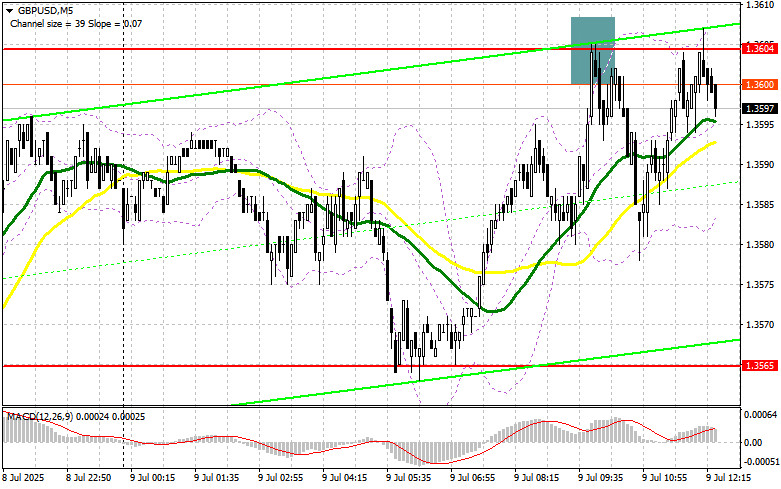Select the orange 1.3600 price level tag

coord(760,85)
